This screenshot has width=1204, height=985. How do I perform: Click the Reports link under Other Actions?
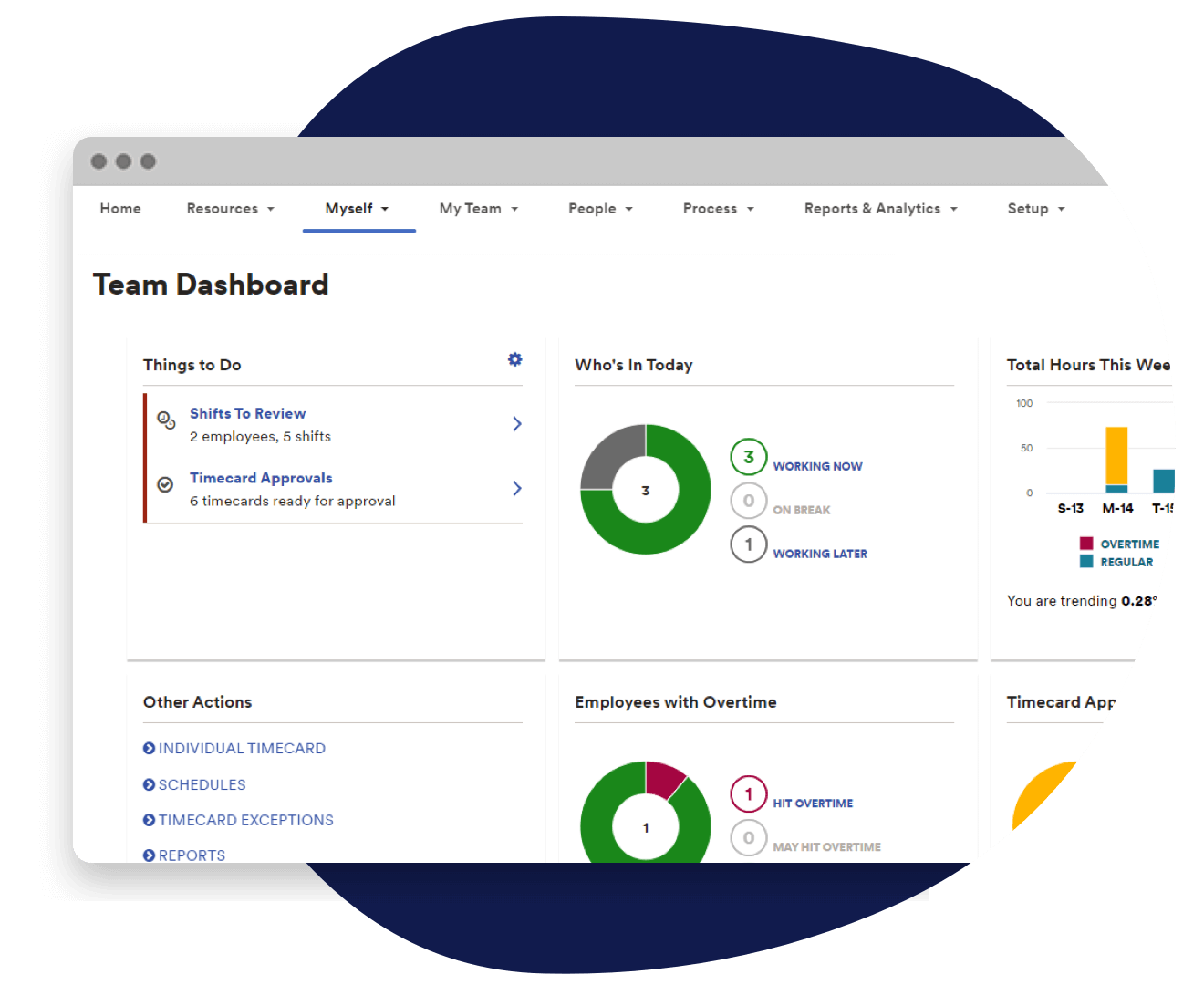pyautogui.click(x=192, y=855)
